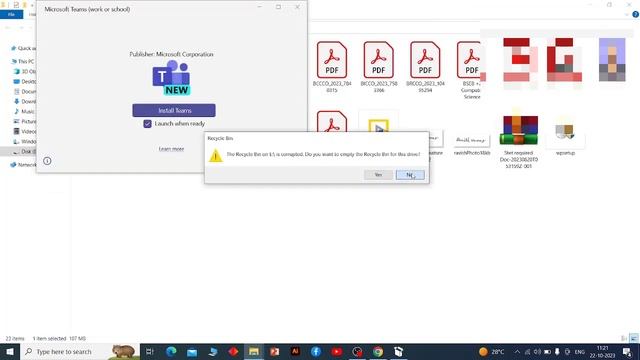Select Network in the navigation pane
The height and width of the screenshot is (360, 640).
pos(24,165)
